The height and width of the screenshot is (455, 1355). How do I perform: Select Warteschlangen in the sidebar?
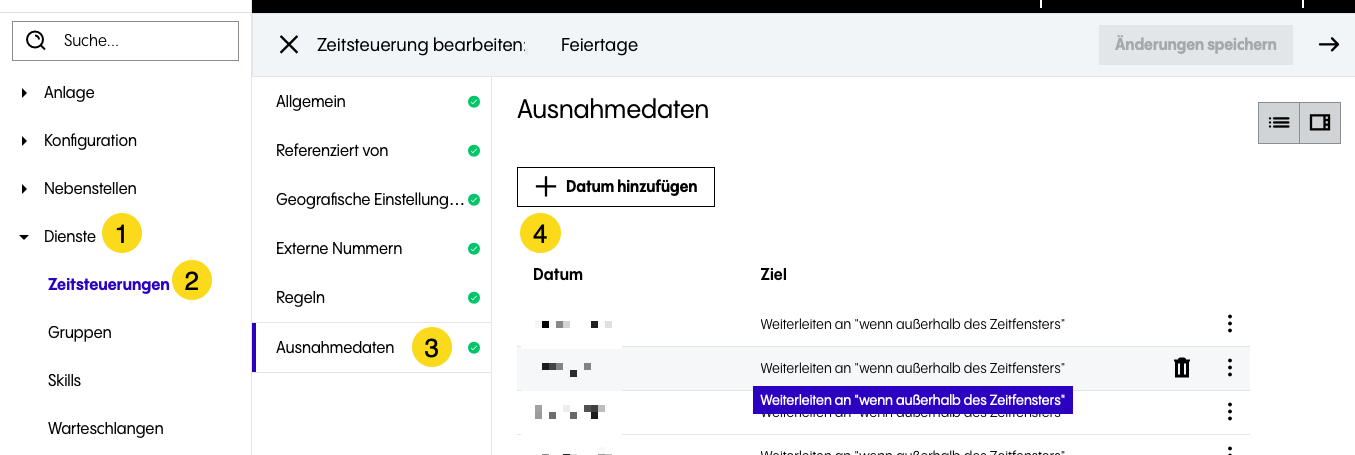[x=105, y=428]
